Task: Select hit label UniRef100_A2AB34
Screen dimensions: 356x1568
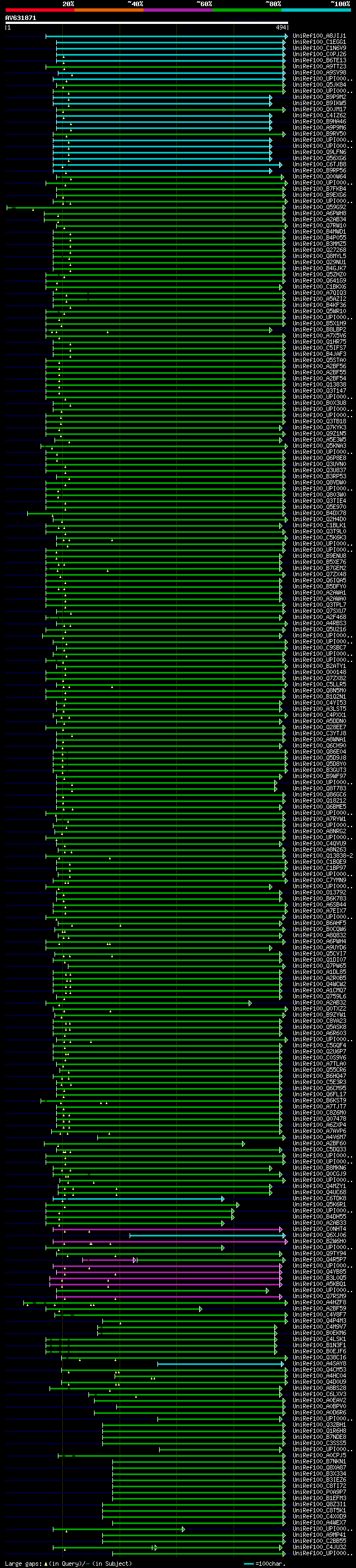Action: tap(319, 220)
